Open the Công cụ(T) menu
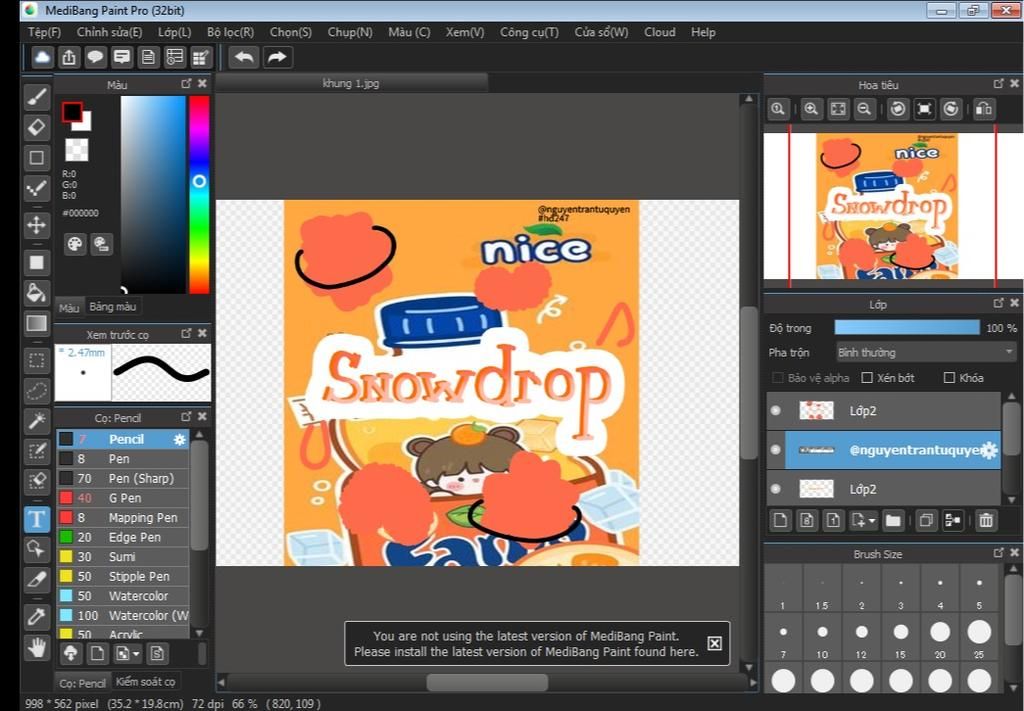 [x=529, y=32]
